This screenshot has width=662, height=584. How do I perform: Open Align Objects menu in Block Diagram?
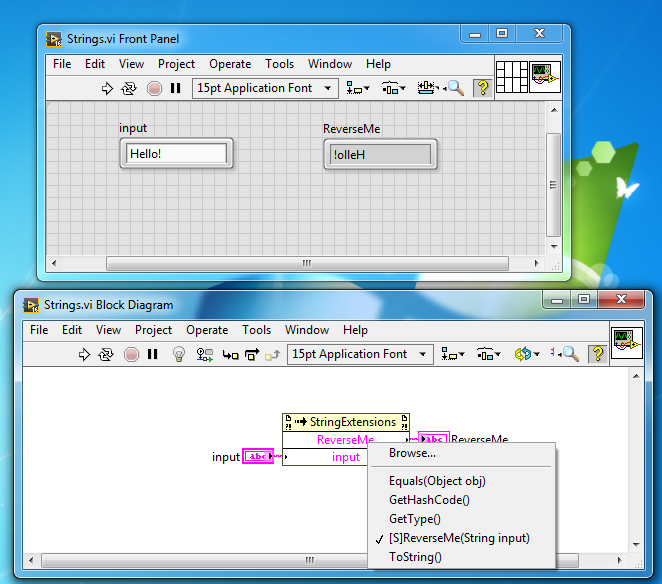(x=453, y=354)
